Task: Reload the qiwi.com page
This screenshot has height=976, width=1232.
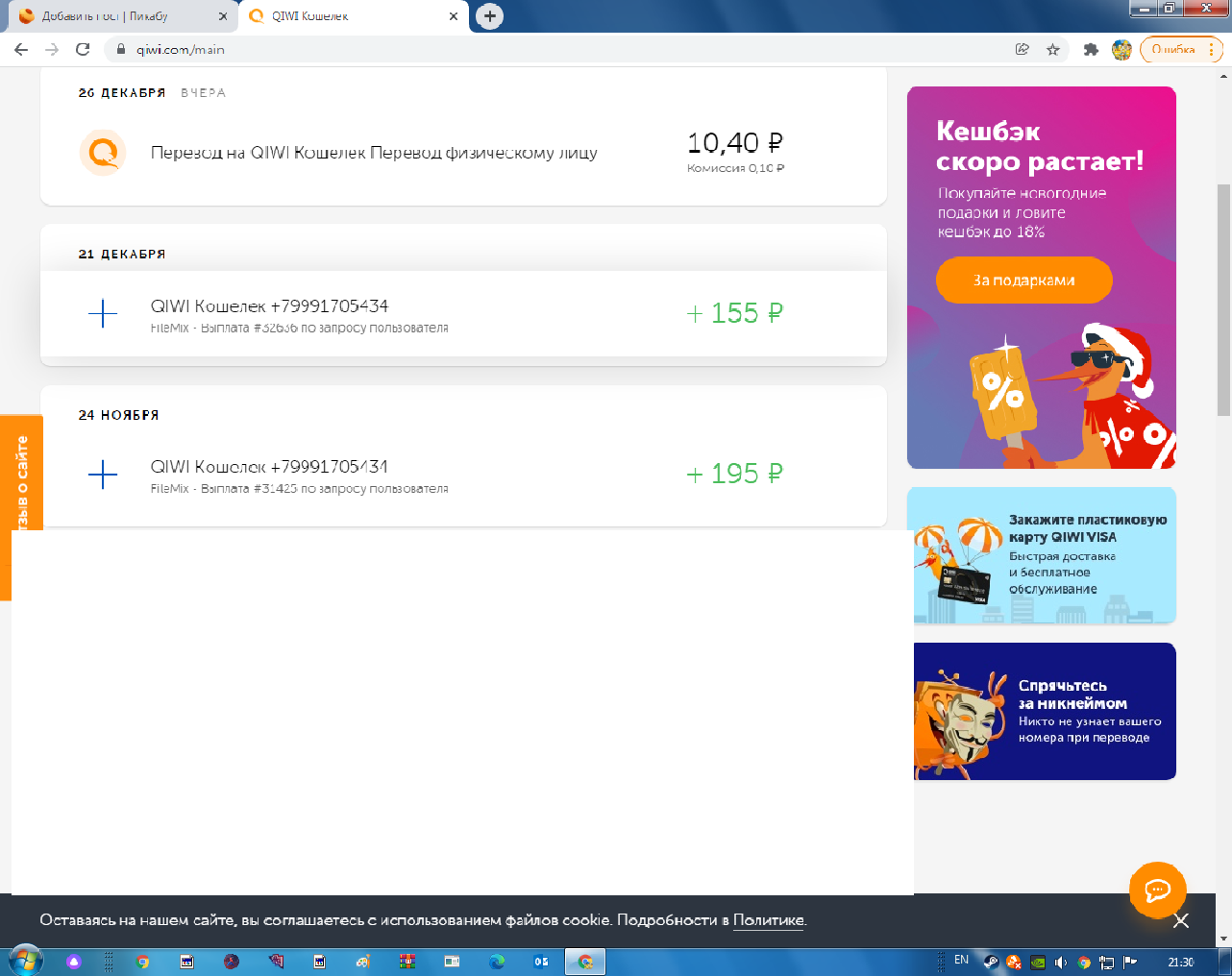Action: pos(83,49)
